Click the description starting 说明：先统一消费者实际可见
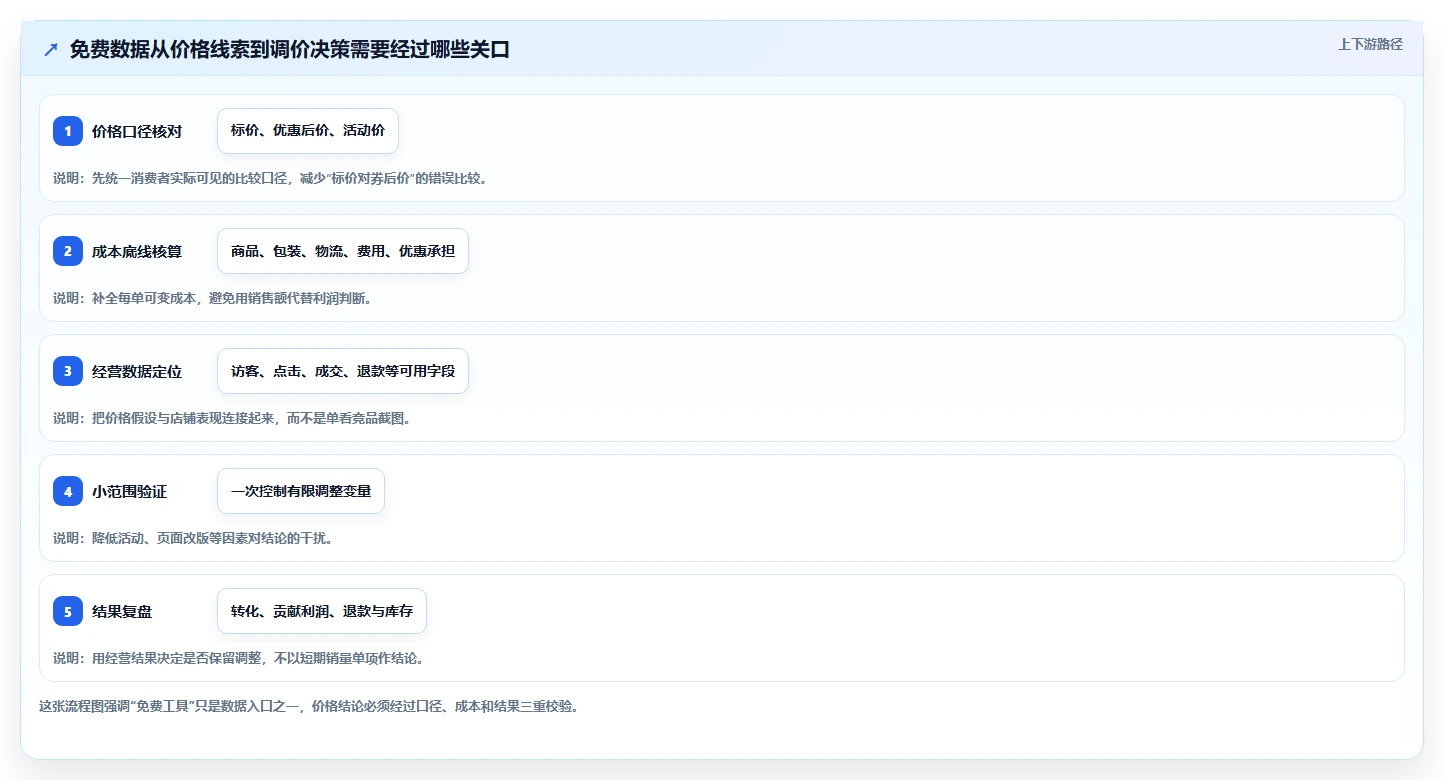This screenshot has height=780, width=1444. [271, 178]
